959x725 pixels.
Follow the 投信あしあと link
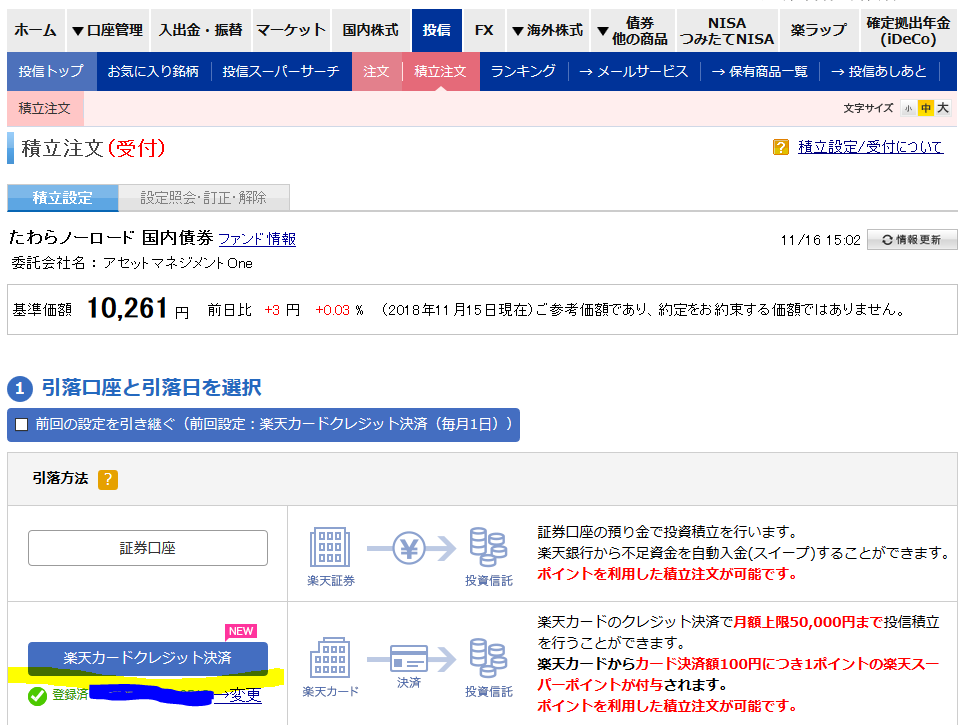(x=879, y=72)
